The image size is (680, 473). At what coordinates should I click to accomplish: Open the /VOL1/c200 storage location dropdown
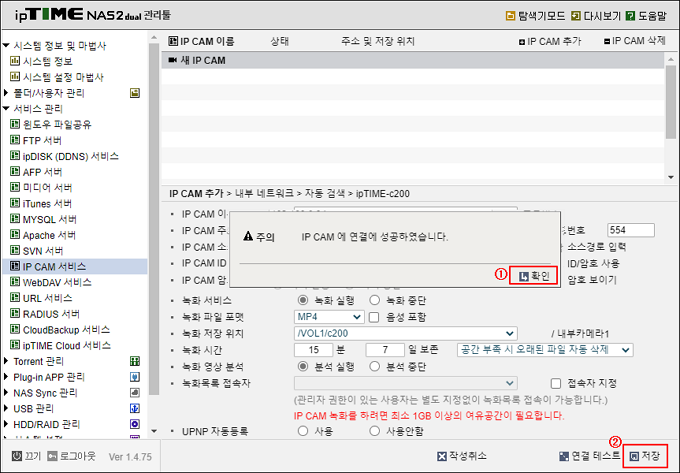405,333
